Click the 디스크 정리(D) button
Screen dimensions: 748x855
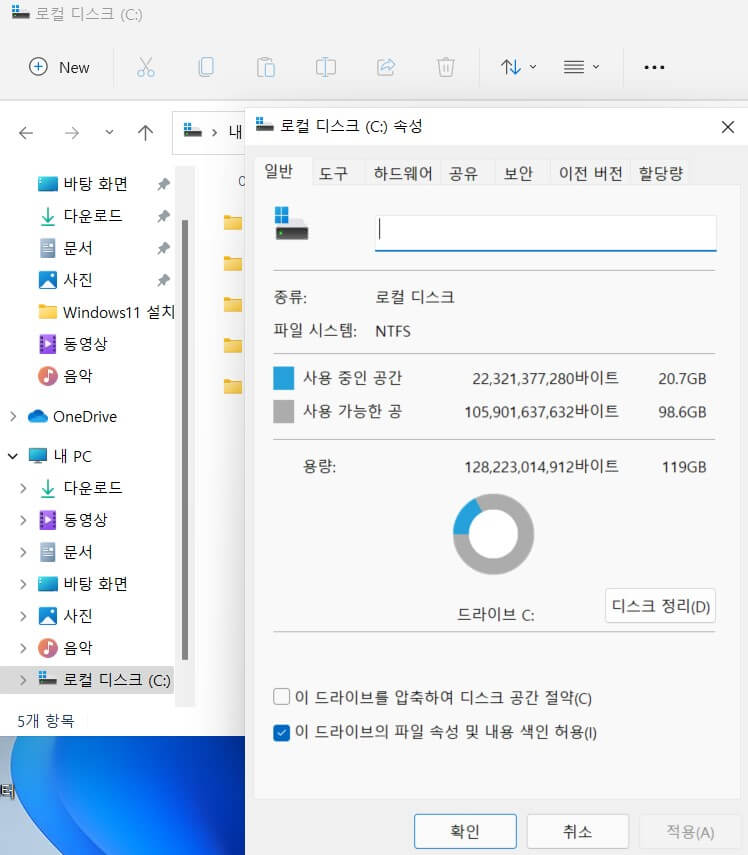660,606
